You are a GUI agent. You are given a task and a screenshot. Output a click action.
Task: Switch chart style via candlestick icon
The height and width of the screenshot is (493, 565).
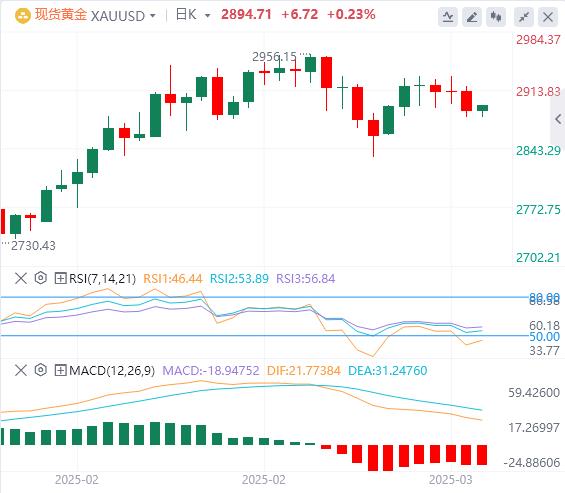(496, 17)
